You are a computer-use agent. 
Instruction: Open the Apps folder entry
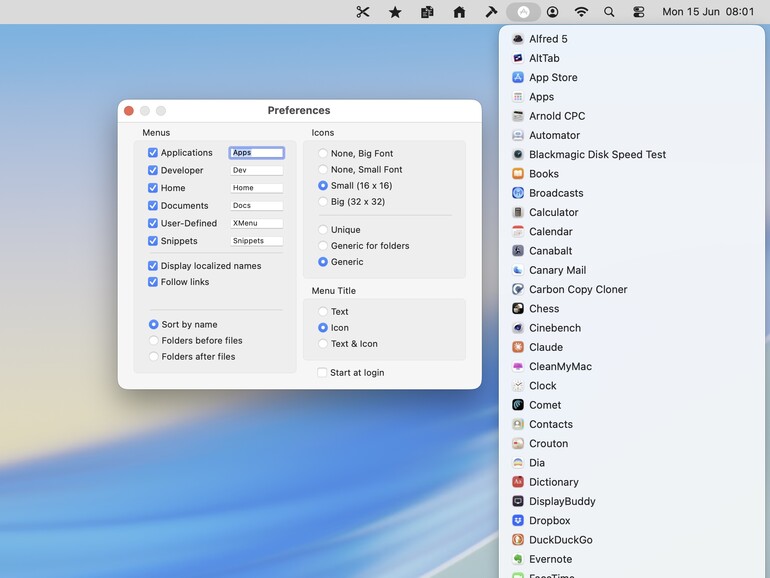click(x=632, y=97)
